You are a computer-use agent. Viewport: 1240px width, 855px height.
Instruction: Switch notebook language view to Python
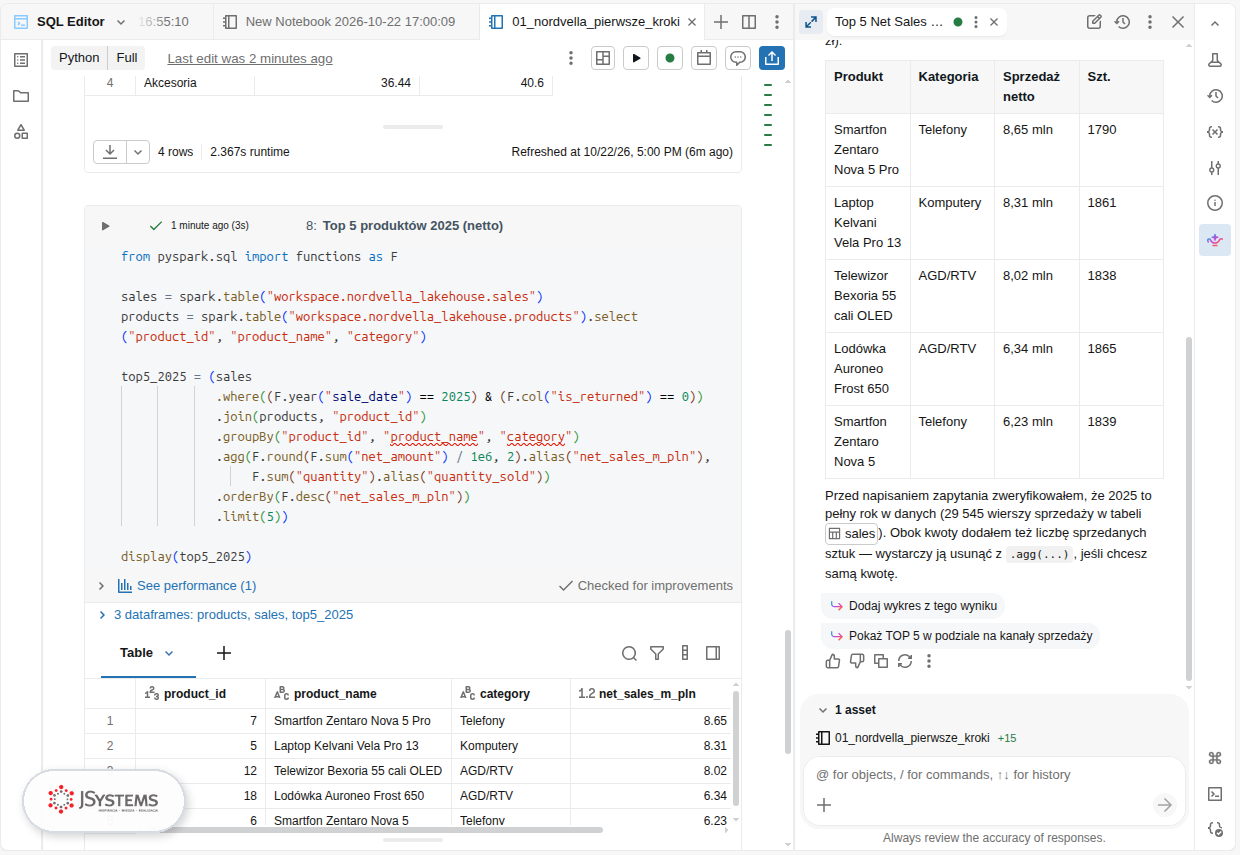[x=79, y=58]
